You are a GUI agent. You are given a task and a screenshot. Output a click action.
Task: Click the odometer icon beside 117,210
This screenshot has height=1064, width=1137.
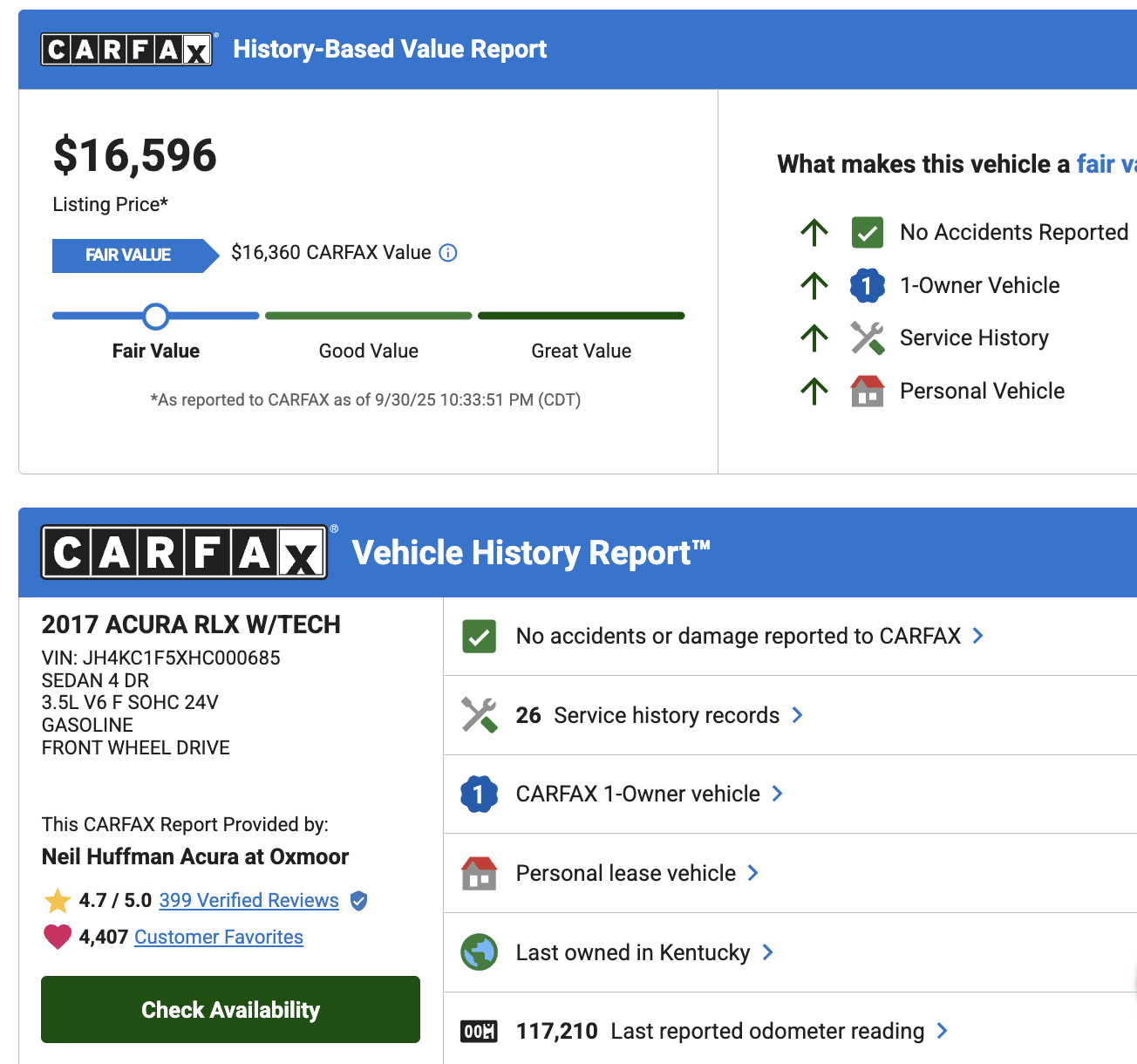pyautogui.click(x=479, y=1032)
